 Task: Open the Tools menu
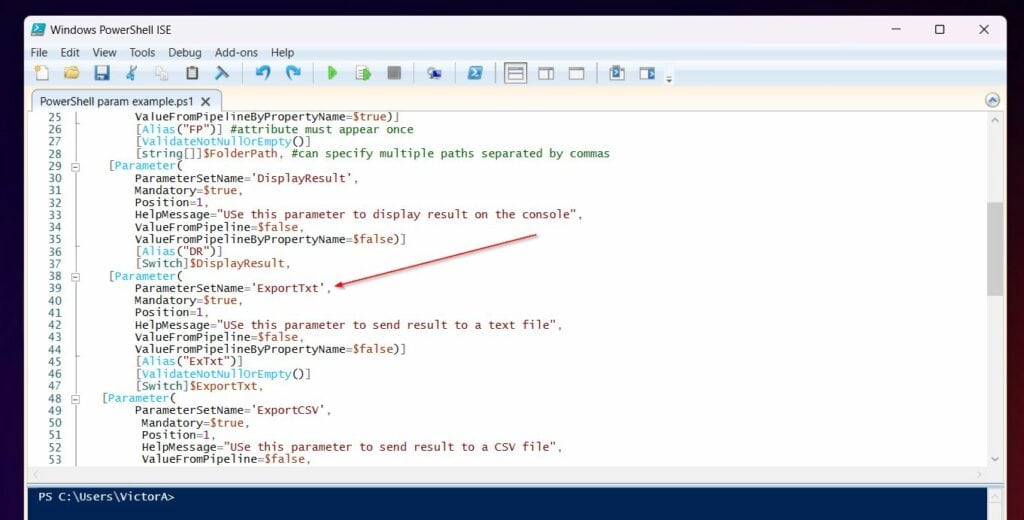click(x=142, y=52)
